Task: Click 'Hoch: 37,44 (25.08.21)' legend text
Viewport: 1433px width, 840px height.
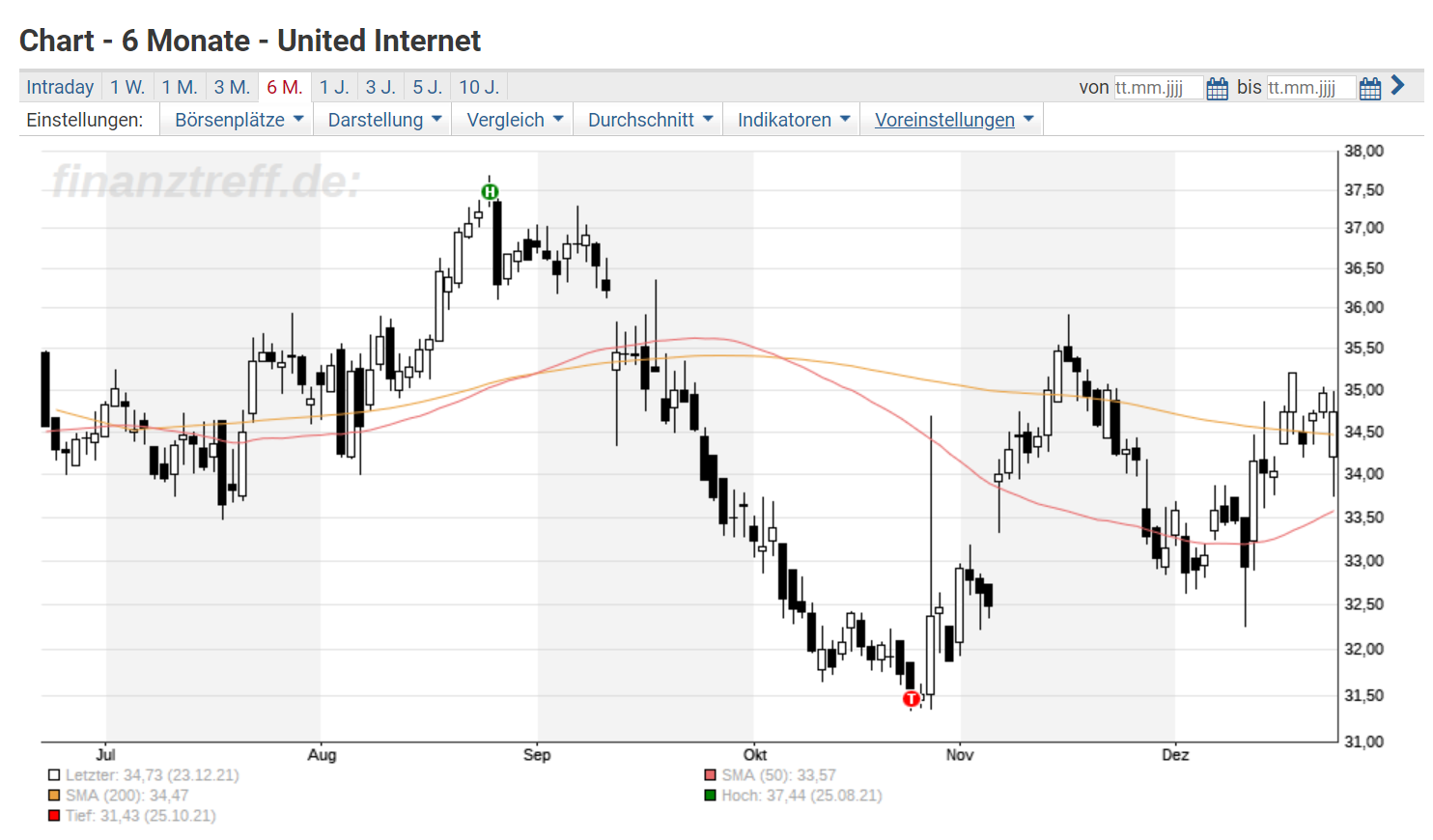Action: point(801,796)
